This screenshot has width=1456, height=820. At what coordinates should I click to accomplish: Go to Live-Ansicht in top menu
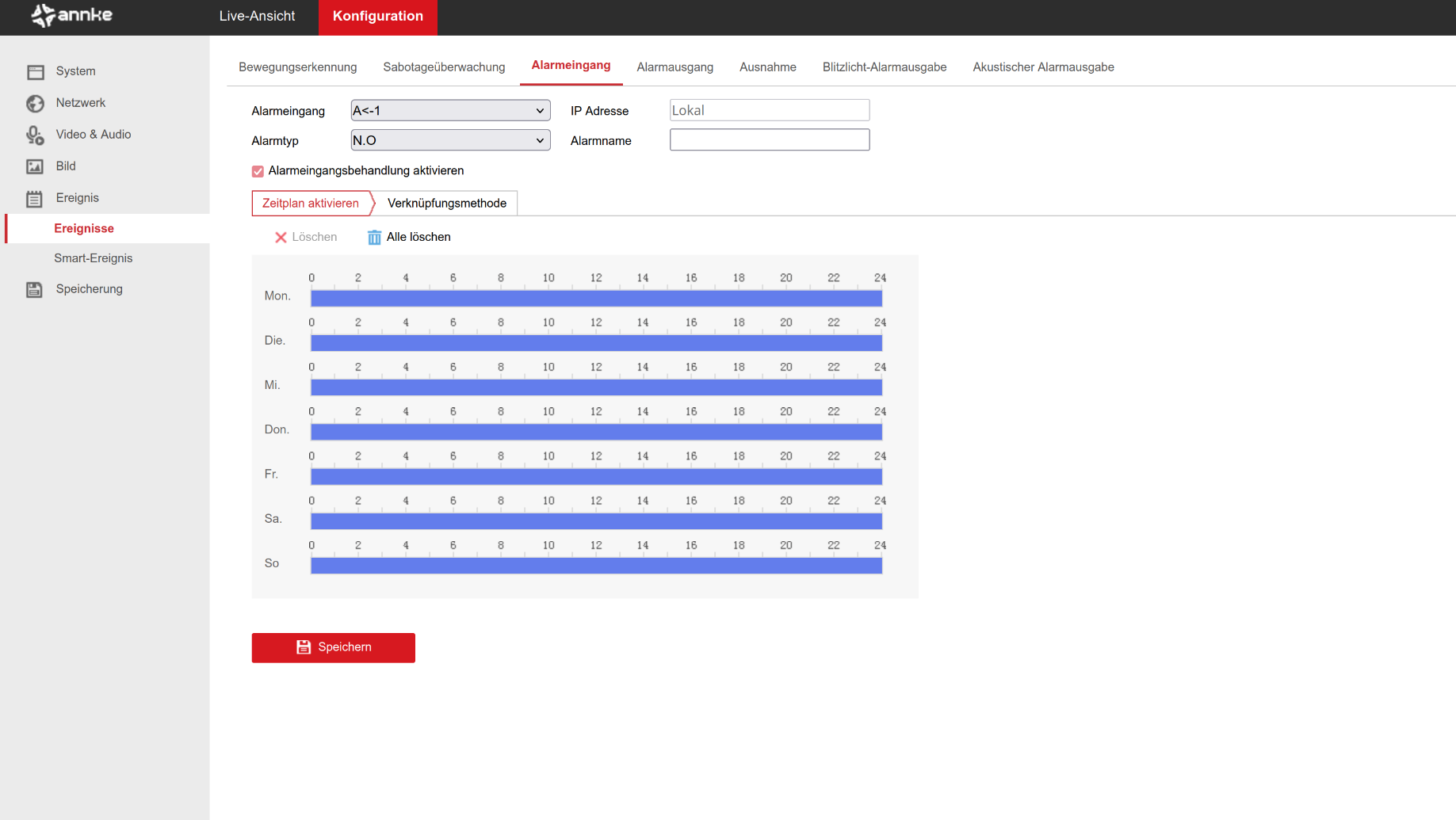point(257,17)
